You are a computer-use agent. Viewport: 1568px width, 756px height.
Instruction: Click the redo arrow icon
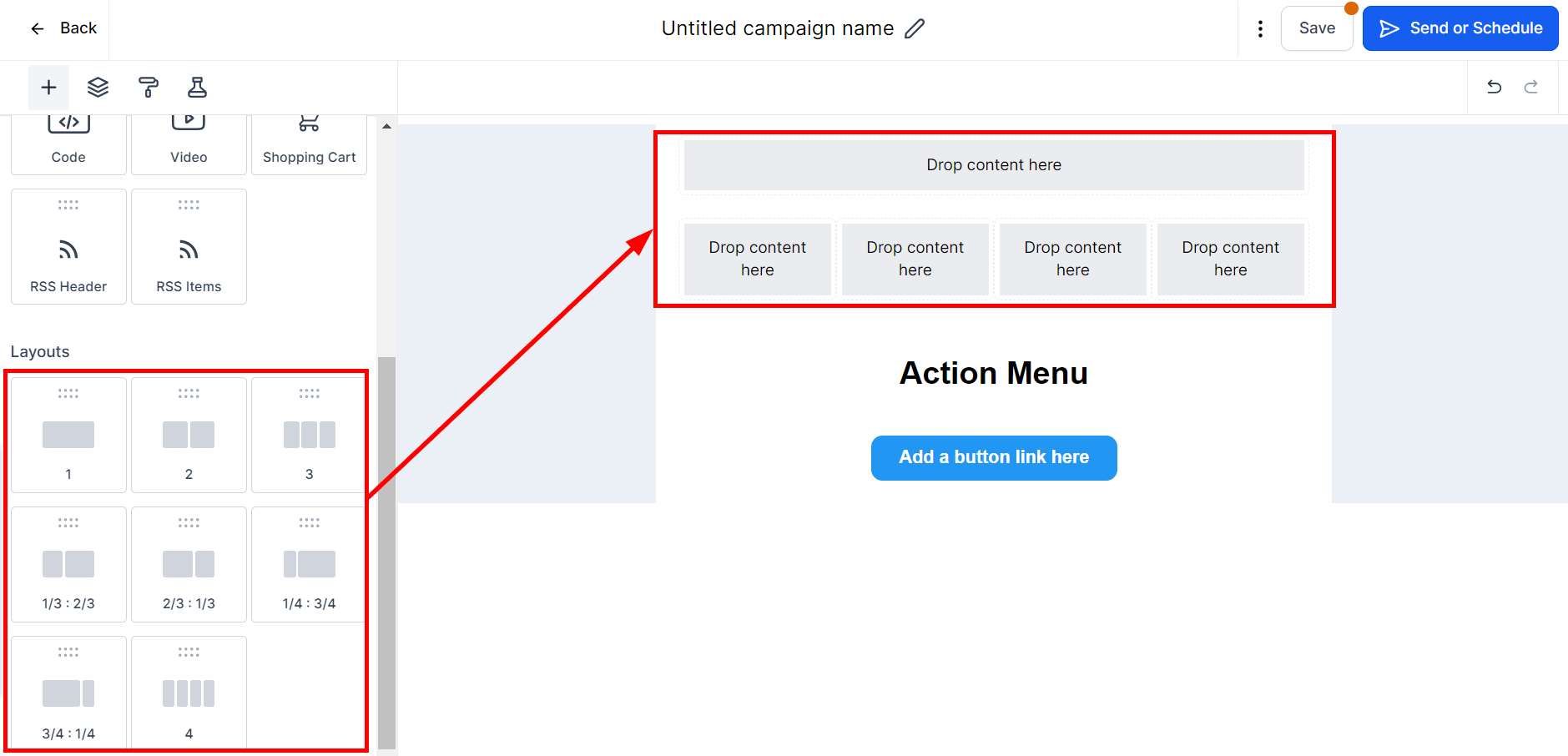point(1530,88)
